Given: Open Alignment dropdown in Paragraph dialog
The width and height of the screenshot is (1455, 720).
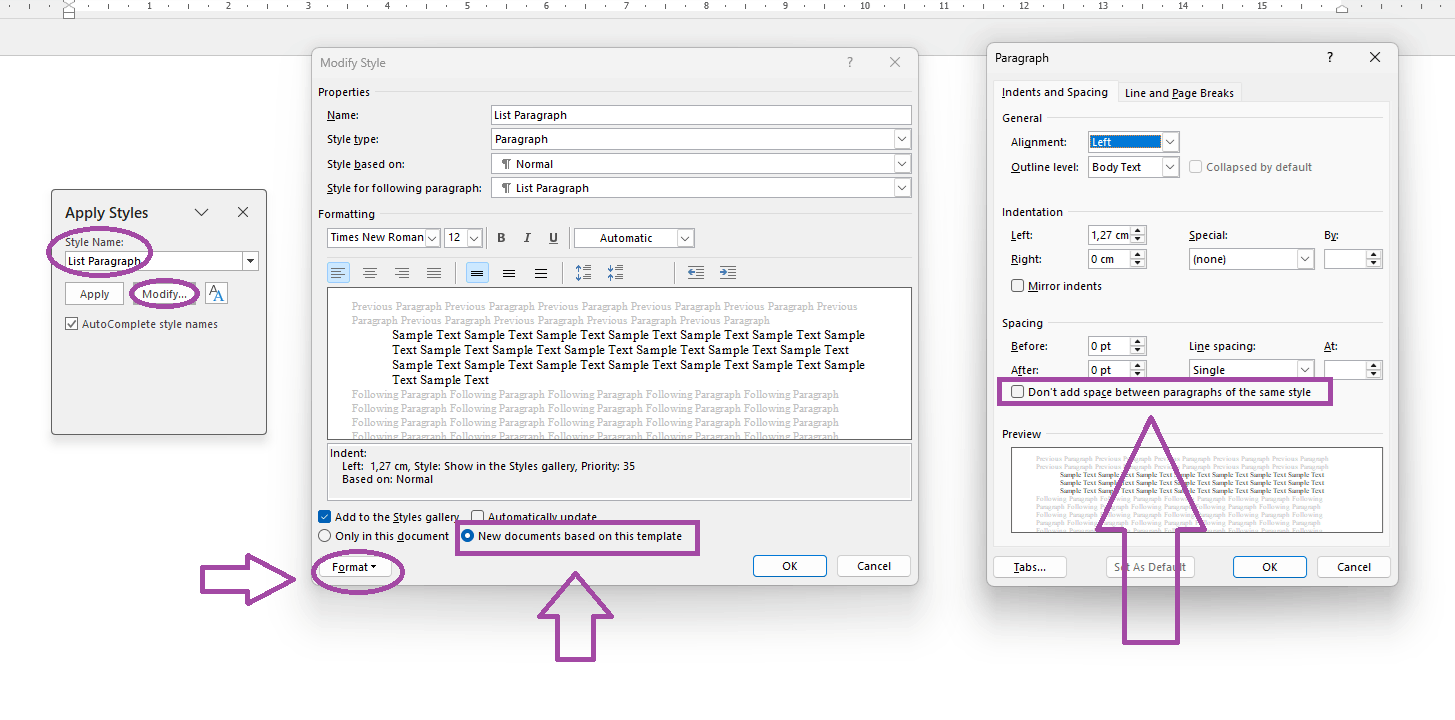Looking at the screenshot, I should click(1171, 142).
